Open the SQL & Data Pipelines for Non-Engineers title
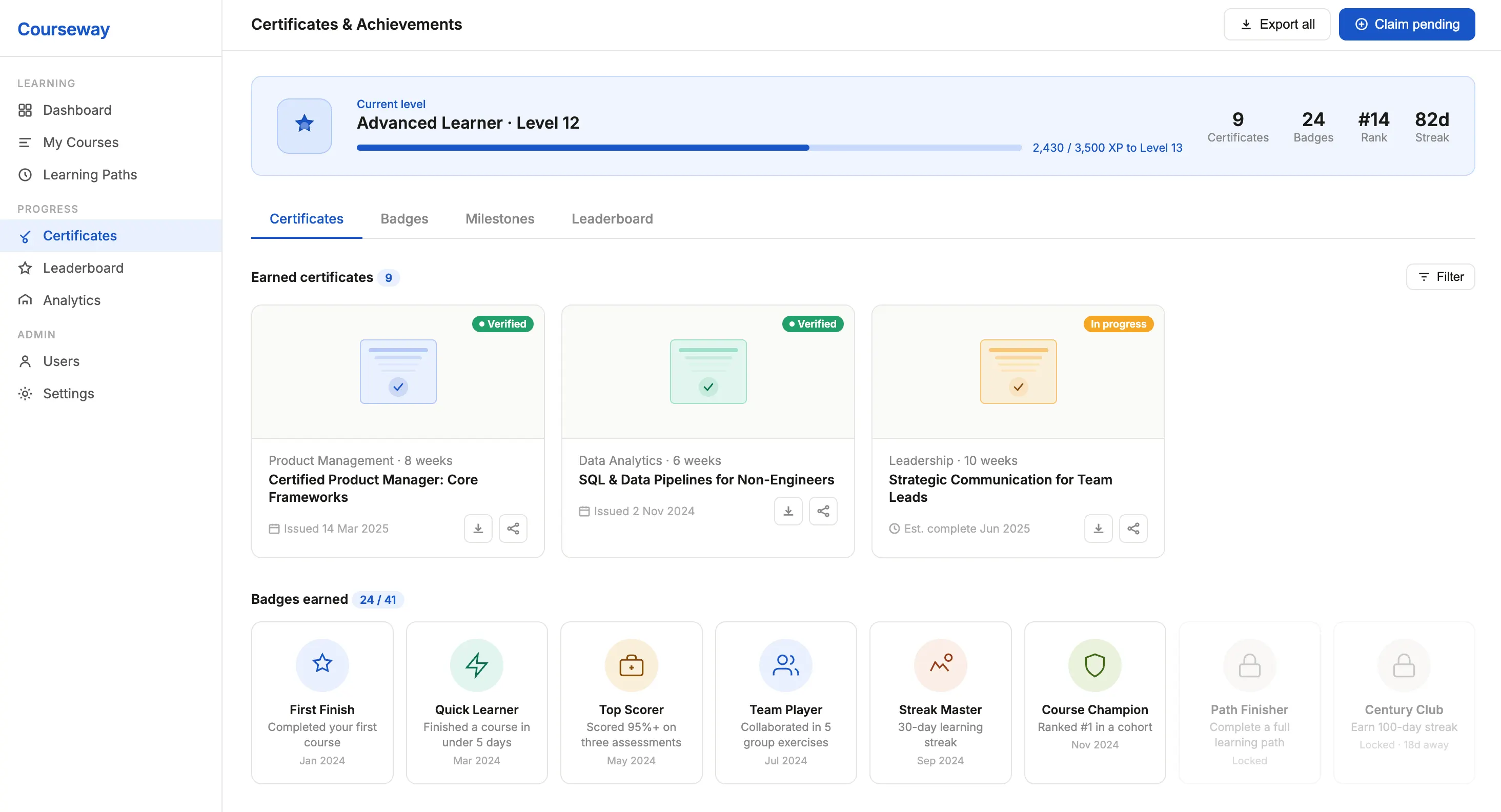1501x812 pixels. [706, 479]
